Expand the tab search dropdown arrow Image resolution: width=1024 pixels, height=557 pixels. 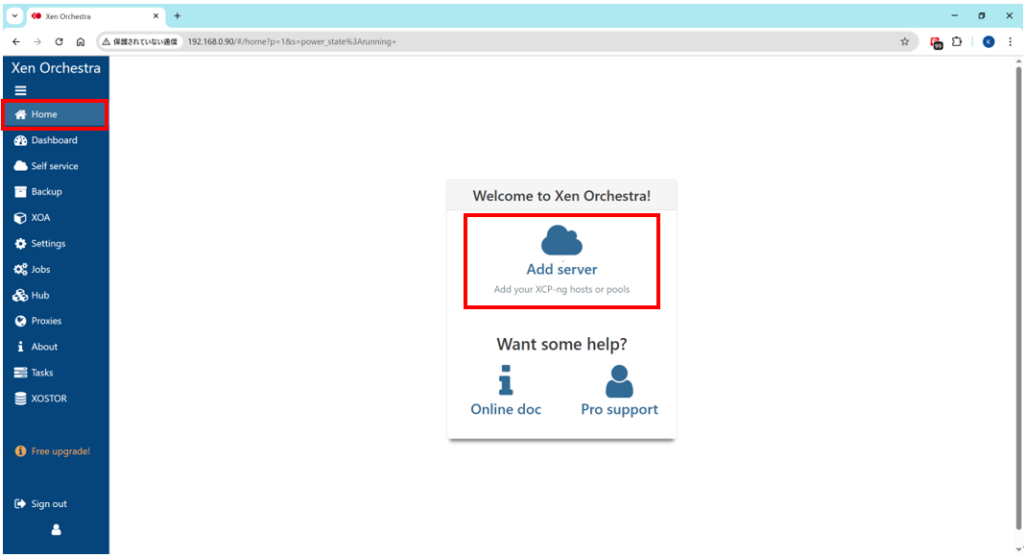[15, 16]
